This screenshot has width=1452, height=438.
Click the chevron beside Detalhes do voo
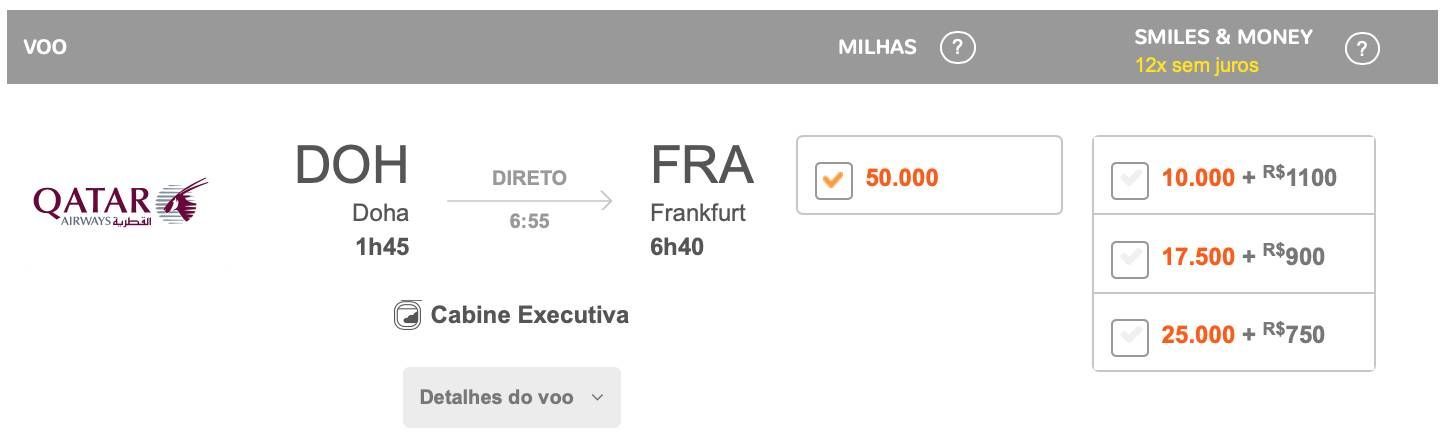tap(597, 398)
